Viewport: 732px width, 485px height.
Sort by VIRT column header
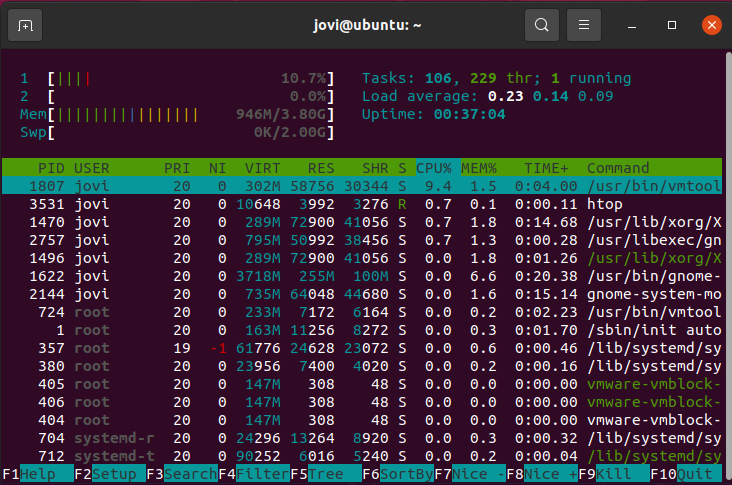pyautogui.click(x=262, y=168)
